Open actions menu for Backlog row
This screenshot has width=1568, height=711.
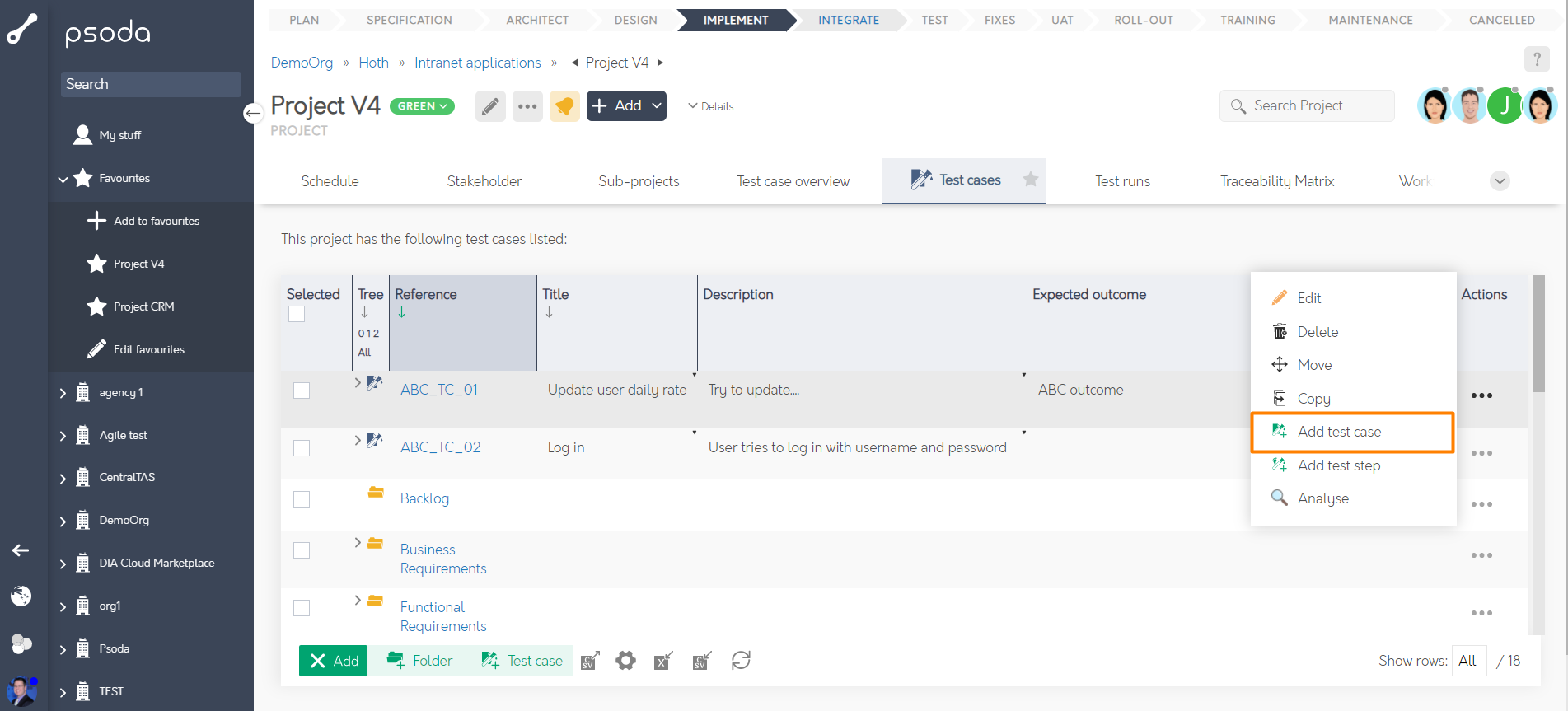tap(1481, 504)
